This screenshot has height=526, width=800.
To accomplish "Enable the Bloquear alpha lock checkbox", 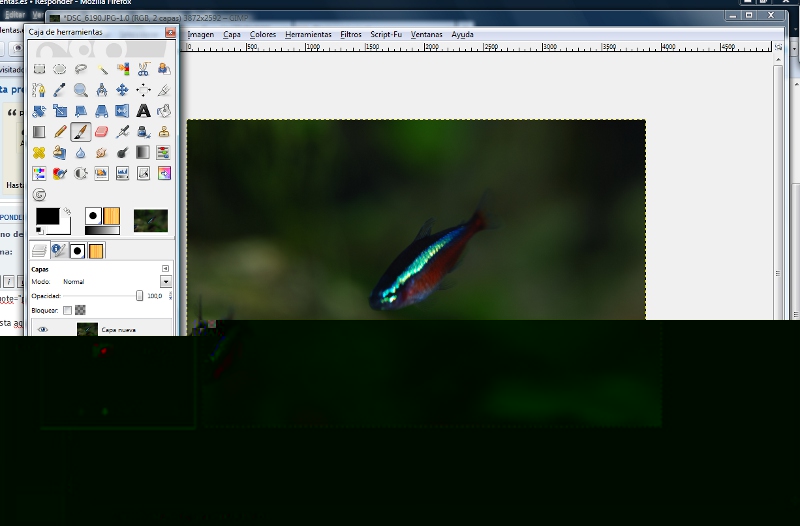I will coord(67,310).
